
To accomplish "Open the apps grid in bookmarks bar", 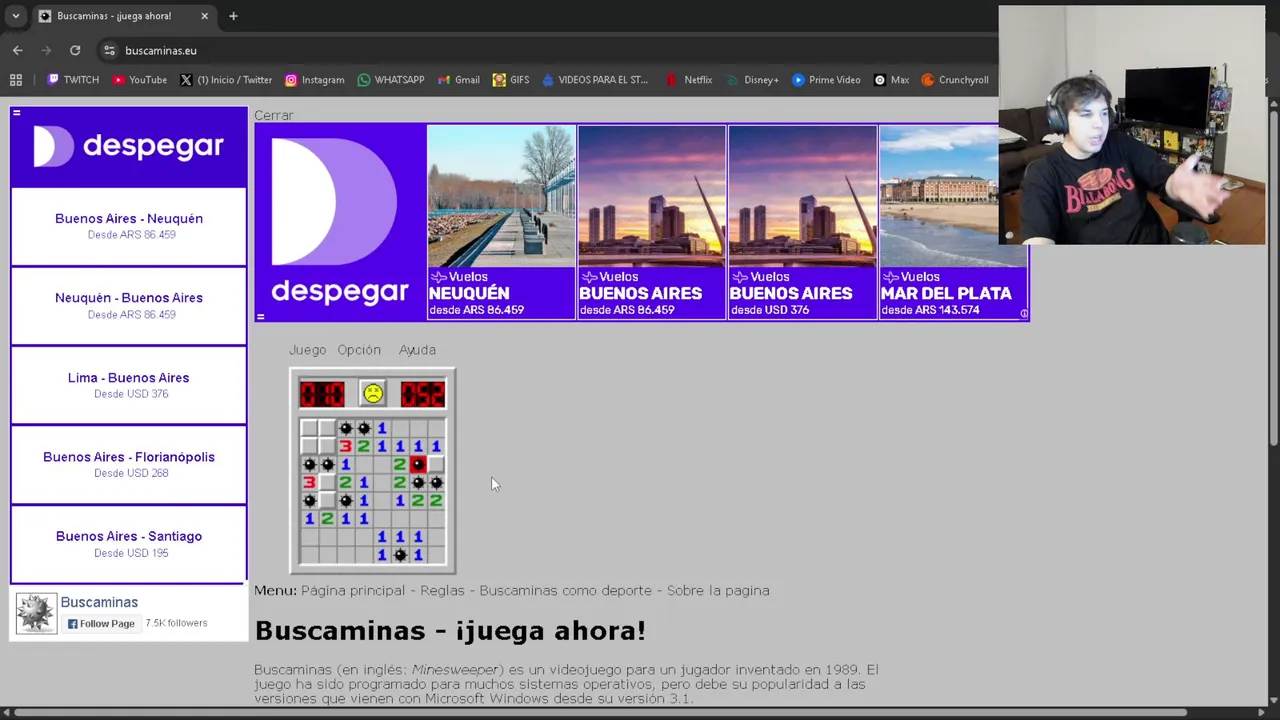I will tap(16, 80).
